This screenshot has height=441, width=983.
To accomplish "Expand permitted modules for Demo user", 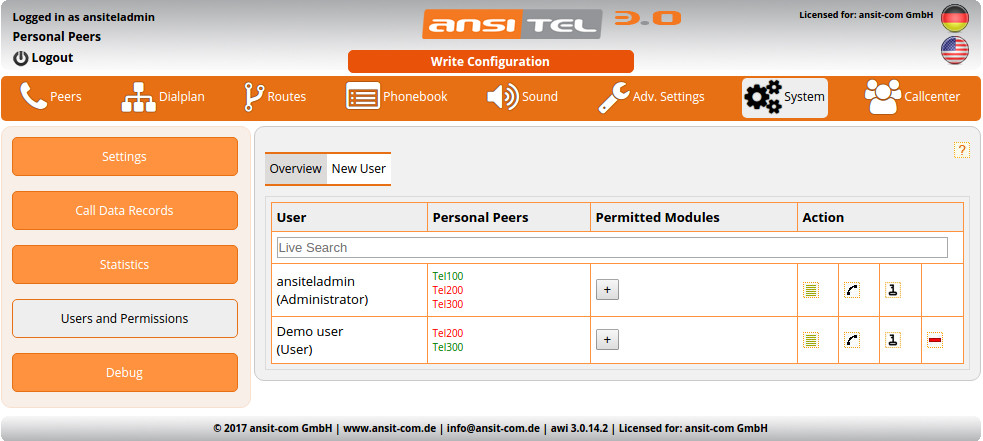I will (x=607, y=340).
